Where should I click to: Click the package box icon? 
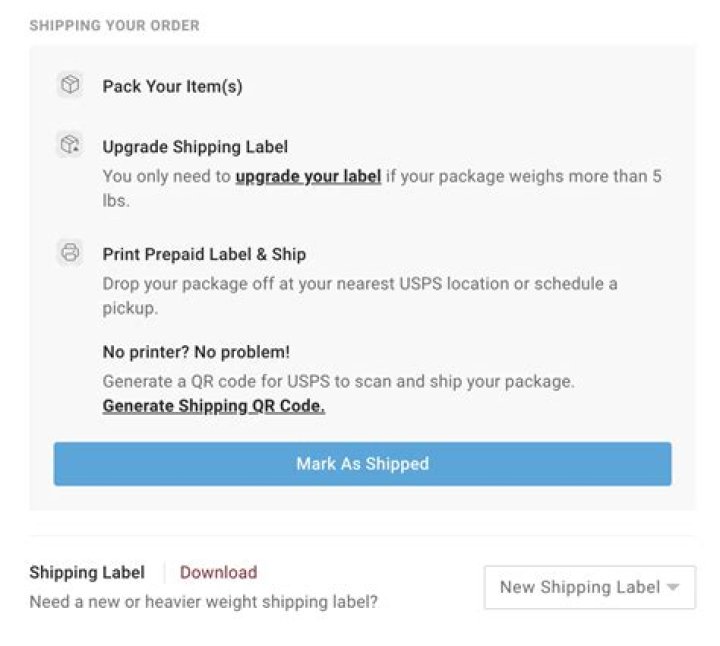(70, 86)
